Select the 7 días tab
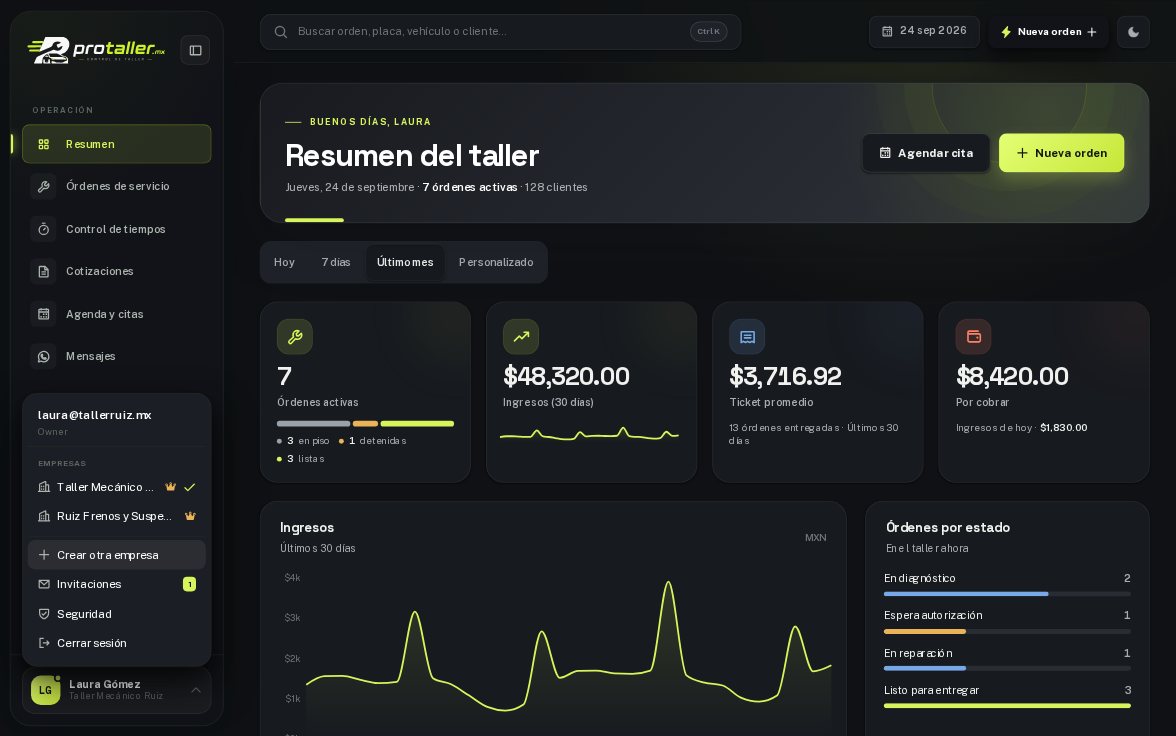The width and height of the screenshot is (1176, 736). (x=336, y=263)
